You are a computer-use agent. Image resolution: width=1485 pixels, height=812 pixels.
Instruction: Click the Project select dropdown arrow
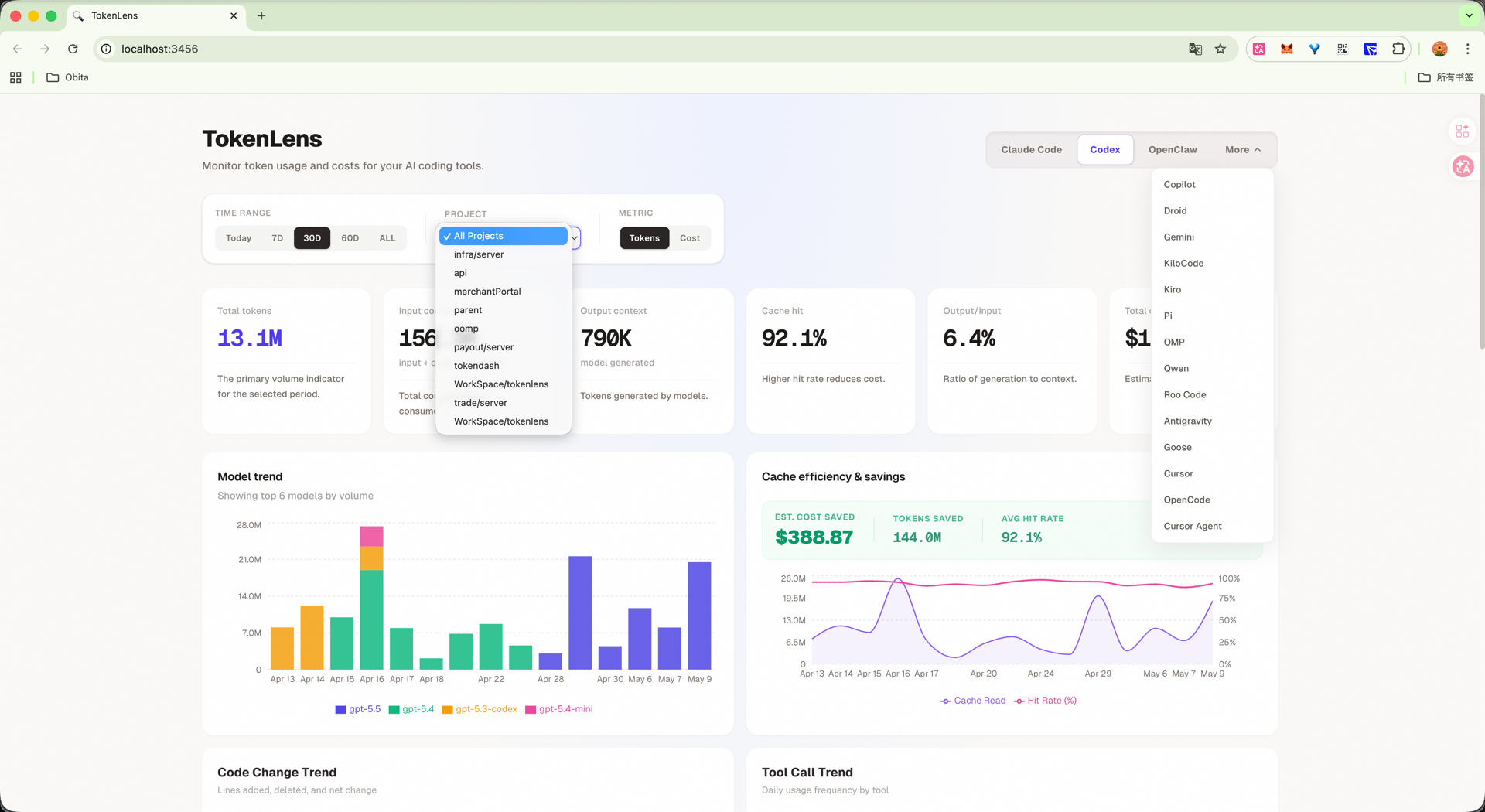(x=575, y=237)
